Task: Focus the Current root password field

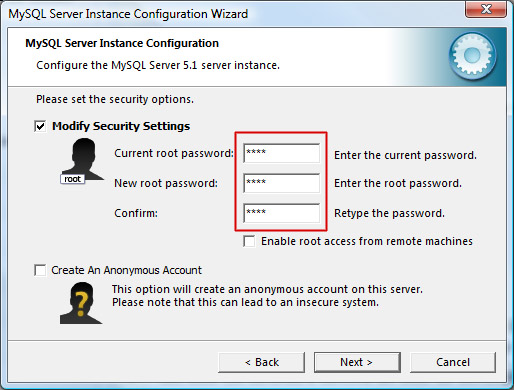Action: 282,153
